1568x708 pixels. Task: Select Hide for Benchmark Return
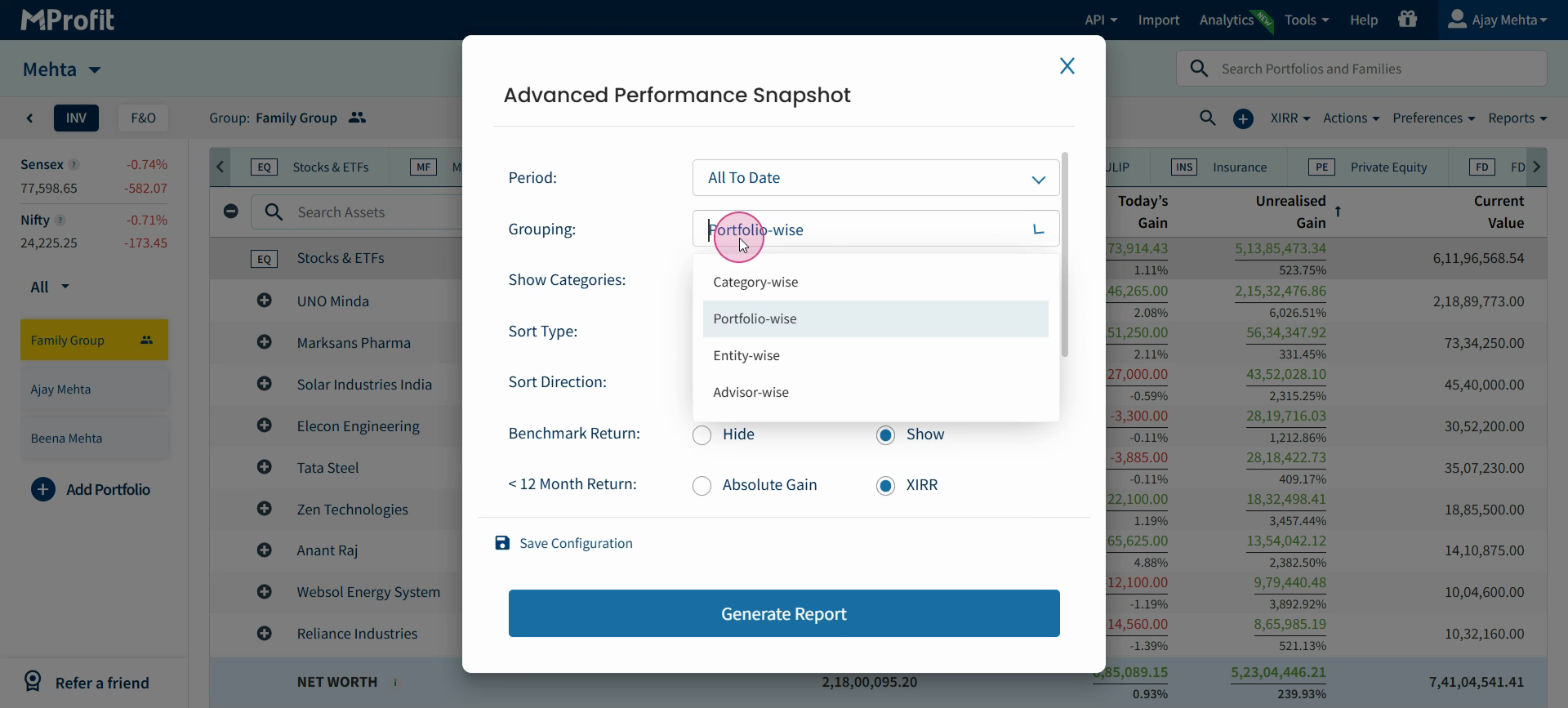coord(702,435)
